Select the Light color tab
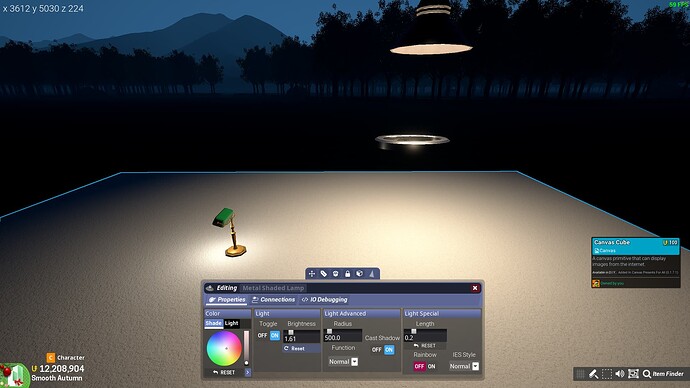 coord(231,323)
